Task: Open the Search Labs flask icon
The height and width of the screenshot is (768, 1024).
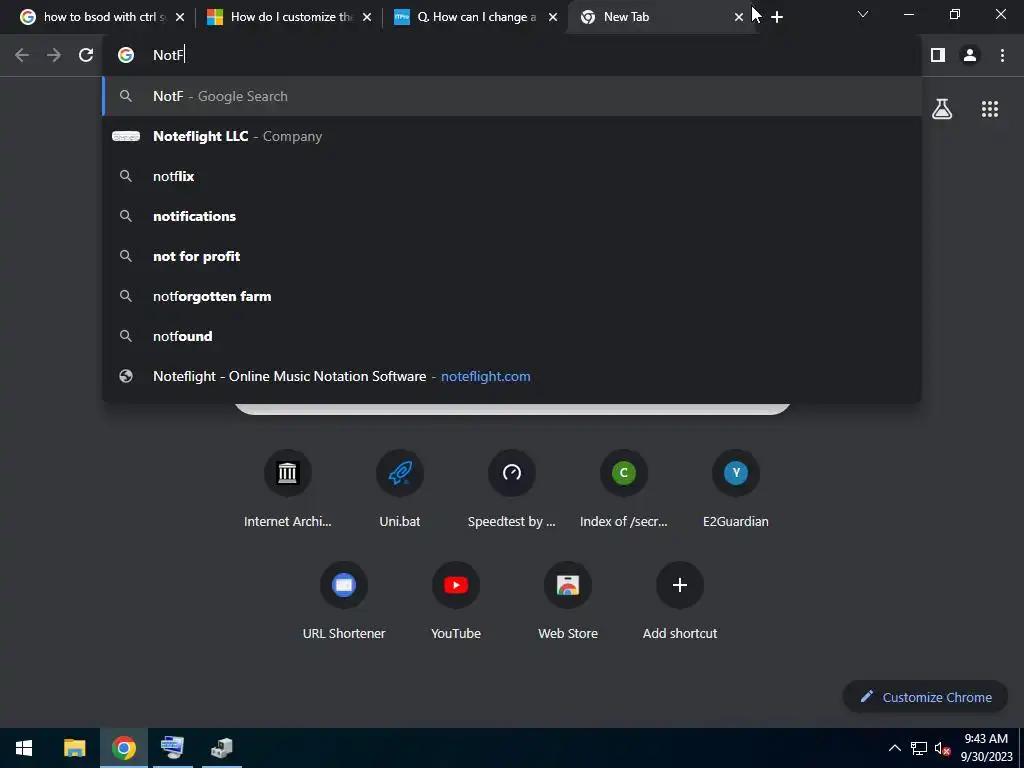Action: pos(942,109)
